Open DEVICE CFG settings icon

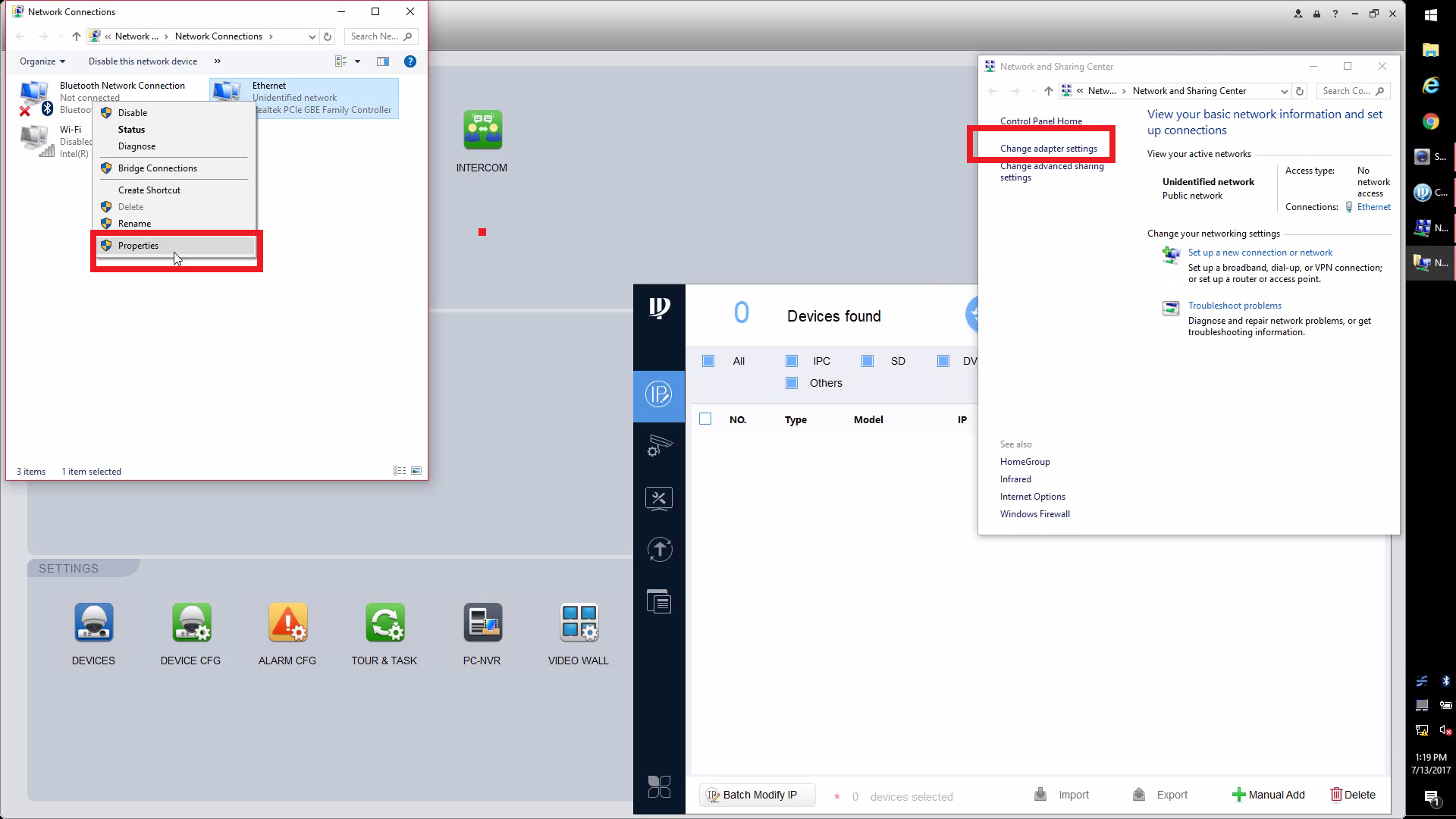click(191, 623)
